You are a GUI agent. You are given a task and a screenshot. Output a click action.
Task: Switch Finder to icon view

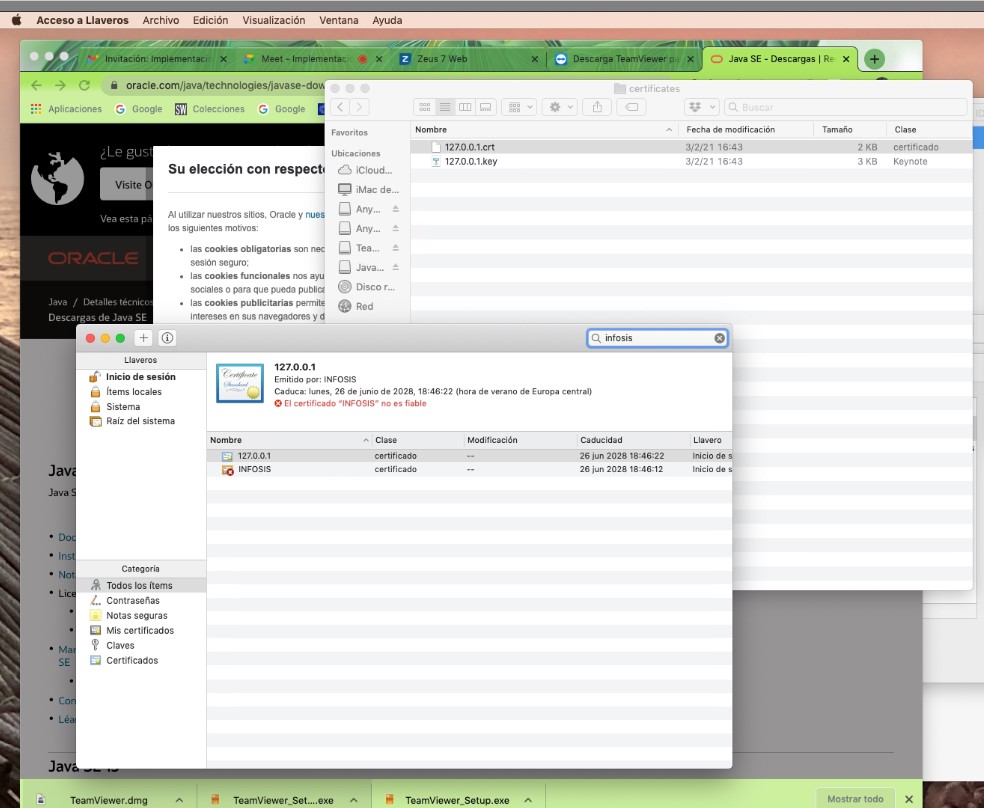424,107
